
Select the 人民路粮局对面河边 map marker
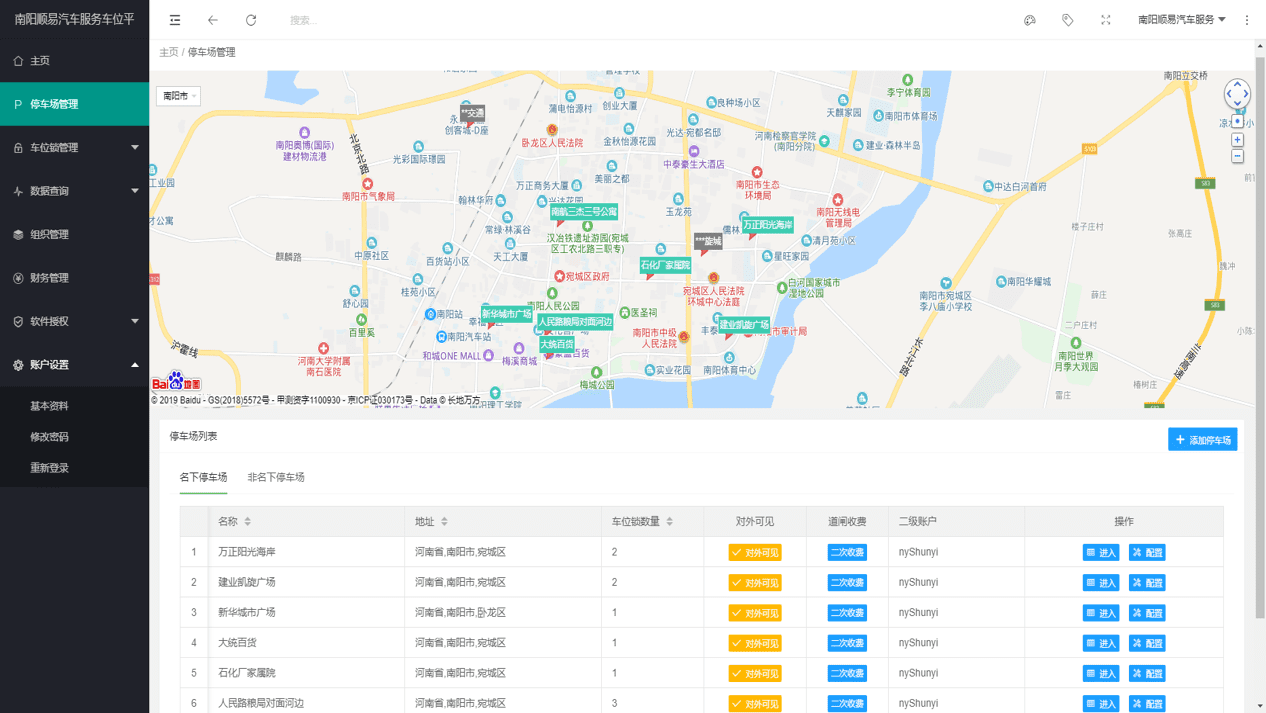[x=575, y=322]
